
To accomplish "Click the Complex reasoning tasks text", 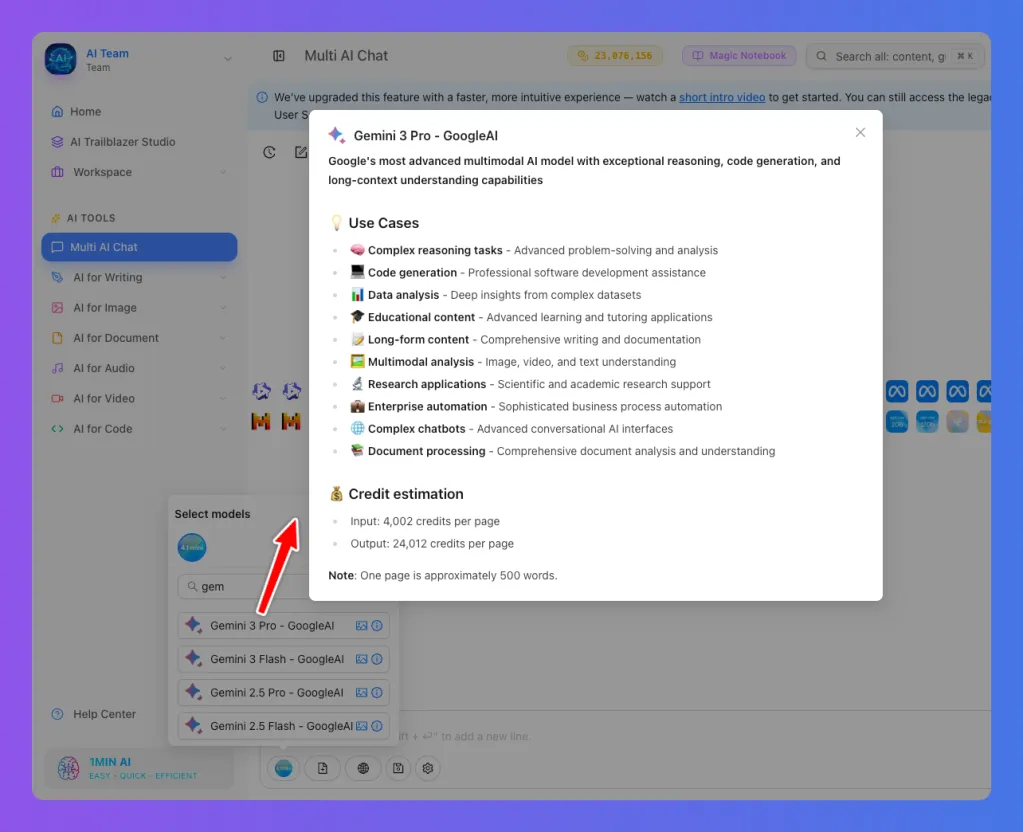I will (435, 250).
